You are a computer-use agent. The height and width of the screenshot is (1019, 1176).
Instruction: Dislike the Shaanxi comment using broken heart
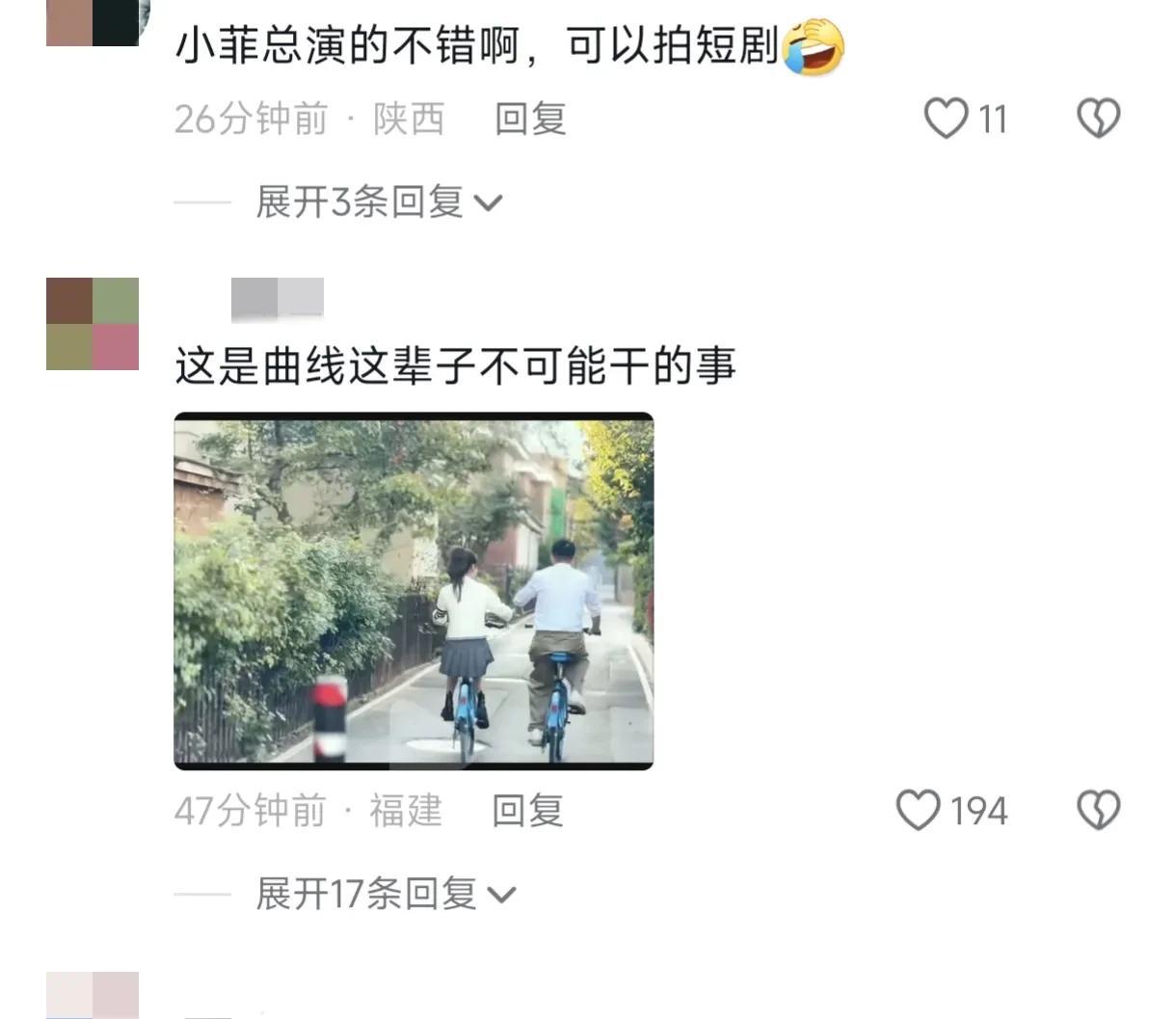(1098, 119)
